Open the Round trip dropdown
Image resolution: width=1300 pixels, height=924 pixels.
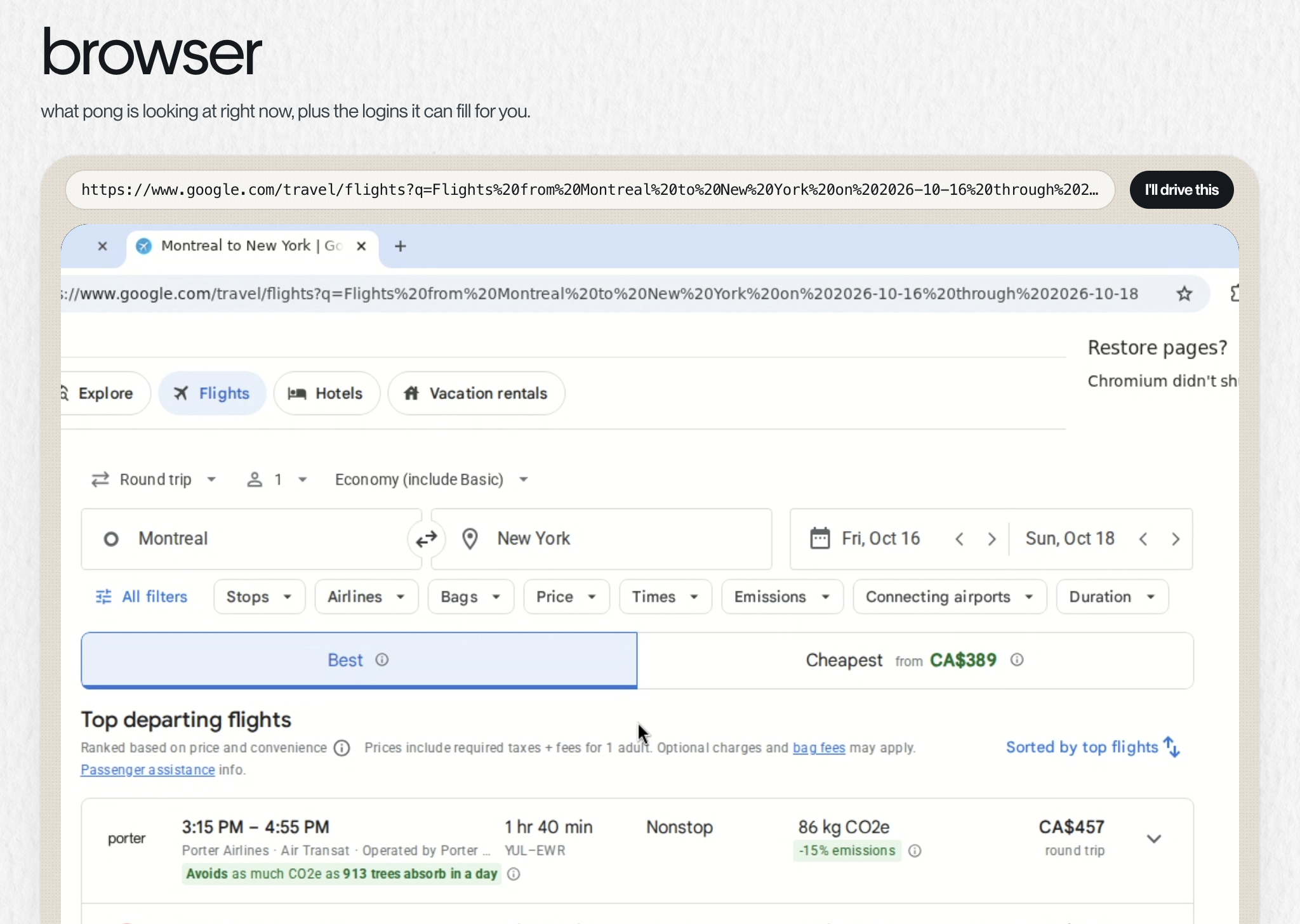tap(154, 480)
